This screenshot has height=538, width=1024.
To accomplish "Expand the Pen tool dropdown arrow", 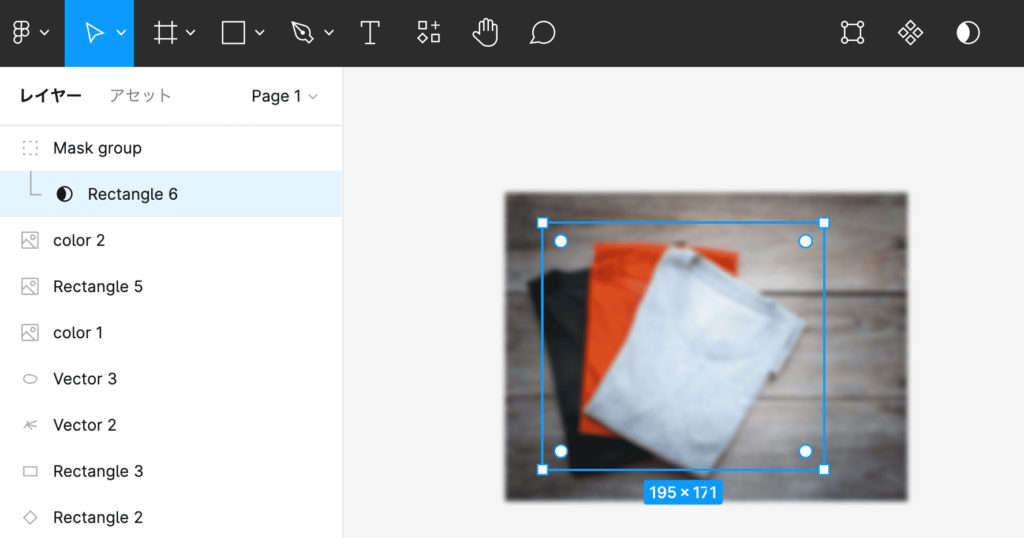I will tap(329, 33).
